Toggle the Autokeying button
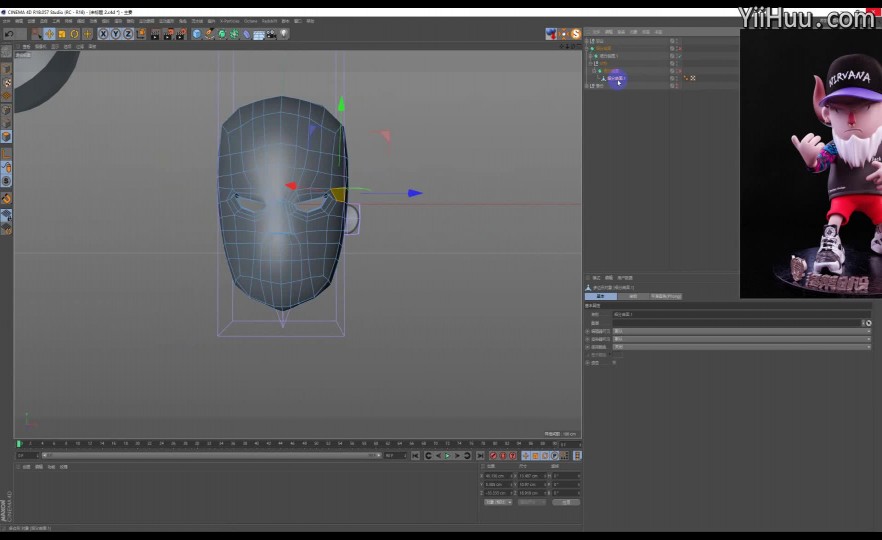Viewport: 882px width, 540px height. (x=503, y=456)
